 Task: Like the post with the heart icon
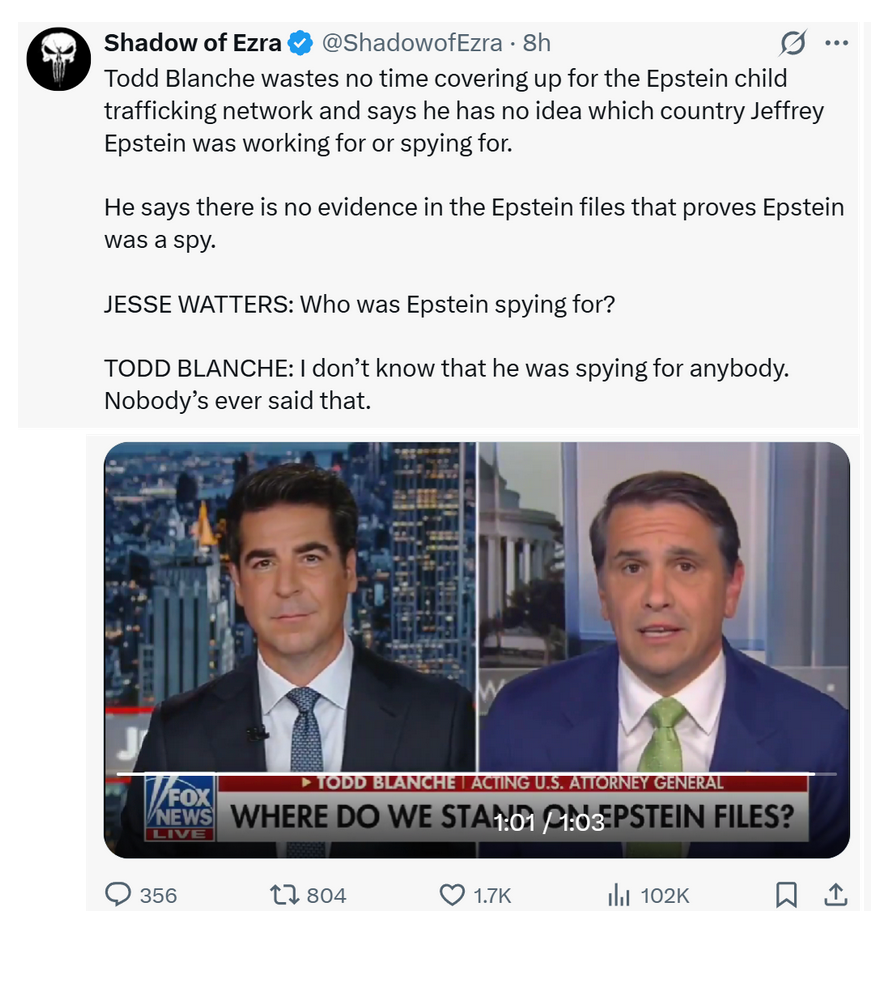452,895
